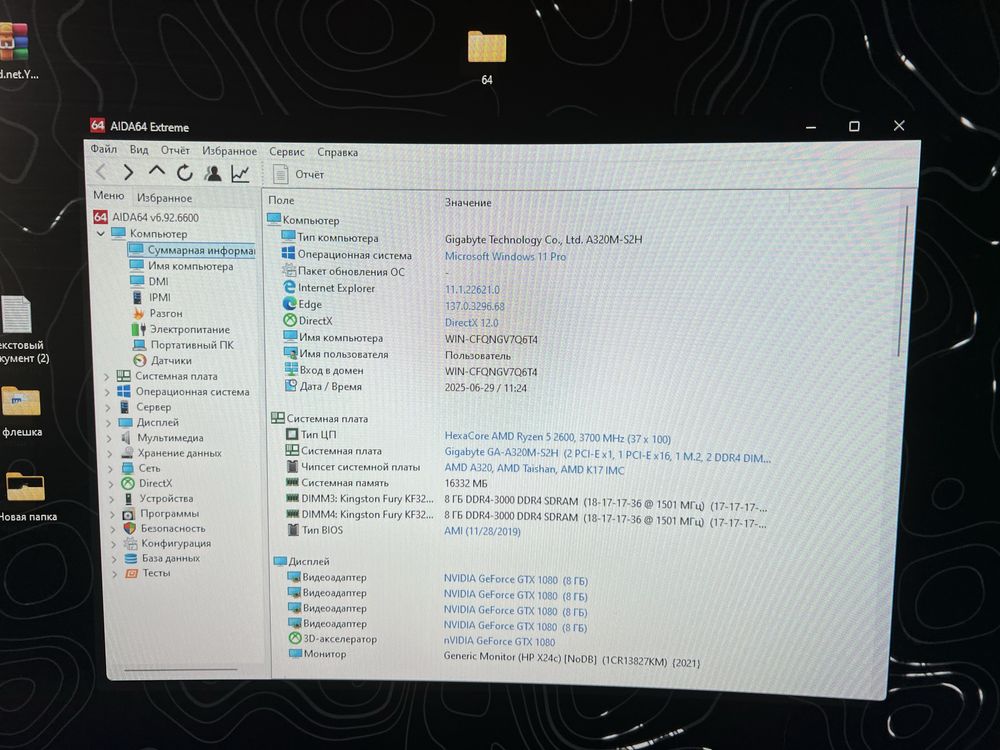The width and height of the screenshot is (1000, 750).
Task: Click the left tree horizontal scrollbar
Action: pos(181,669)
